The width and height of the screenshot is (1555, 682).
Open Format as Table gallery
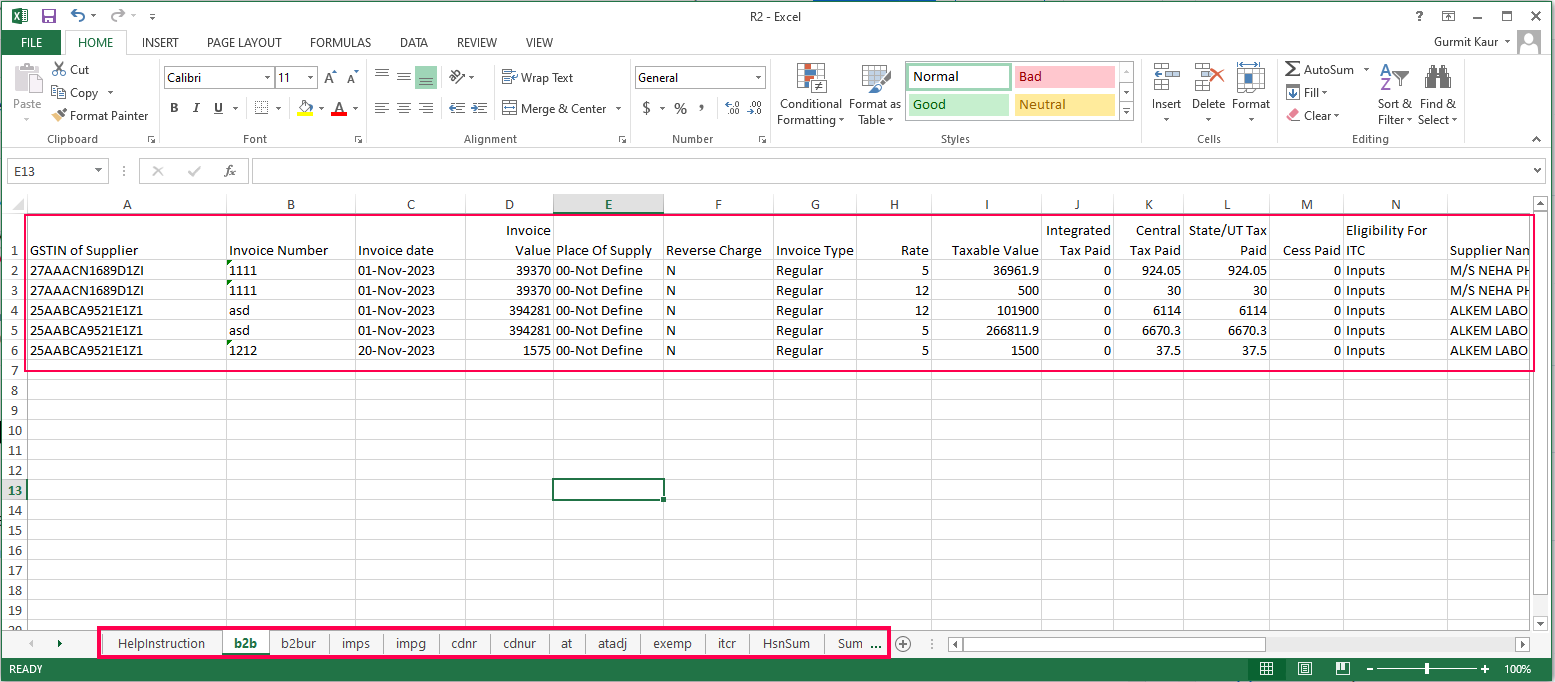(x=874, y=95)
